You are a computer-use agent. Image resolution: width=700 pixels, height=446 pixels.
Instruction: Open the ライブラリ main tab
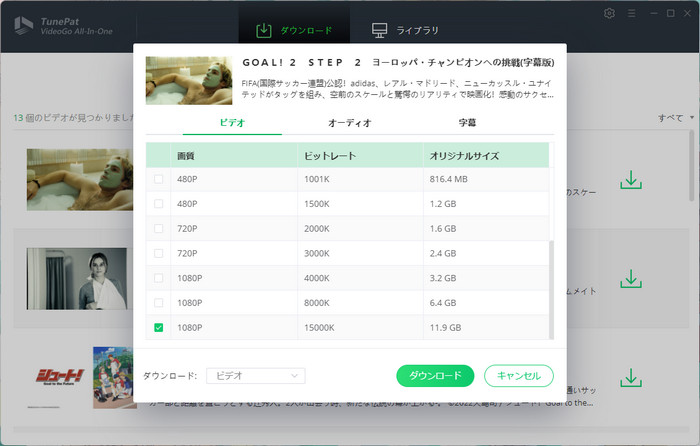tap(405, 30)
